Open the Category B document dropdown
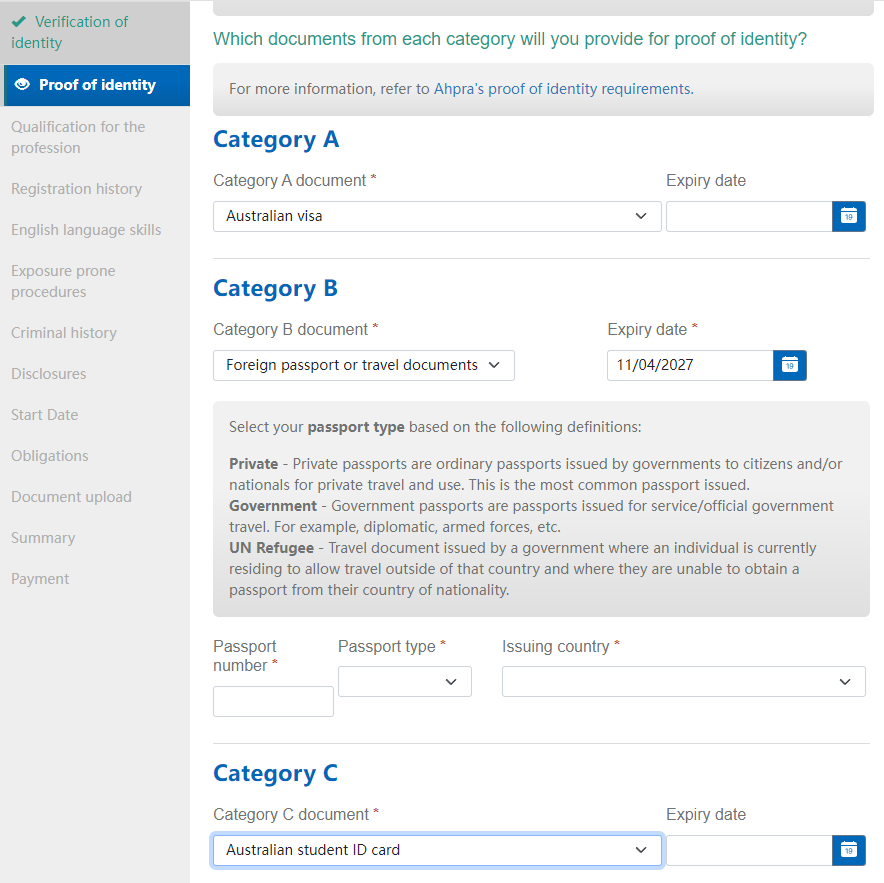Image resolution: width=884 pixels, height=883 pixels. (x=364, y=365)
